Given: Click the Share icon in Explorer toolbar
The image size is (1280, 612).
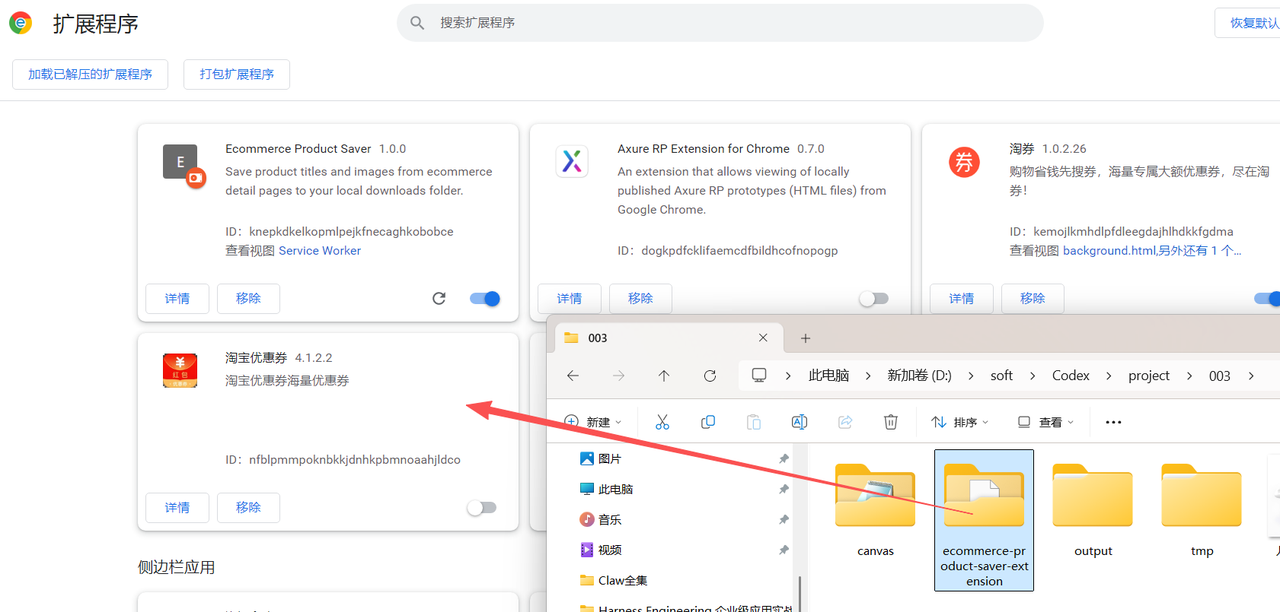Looking at the screenshot, I should [845, 422].
